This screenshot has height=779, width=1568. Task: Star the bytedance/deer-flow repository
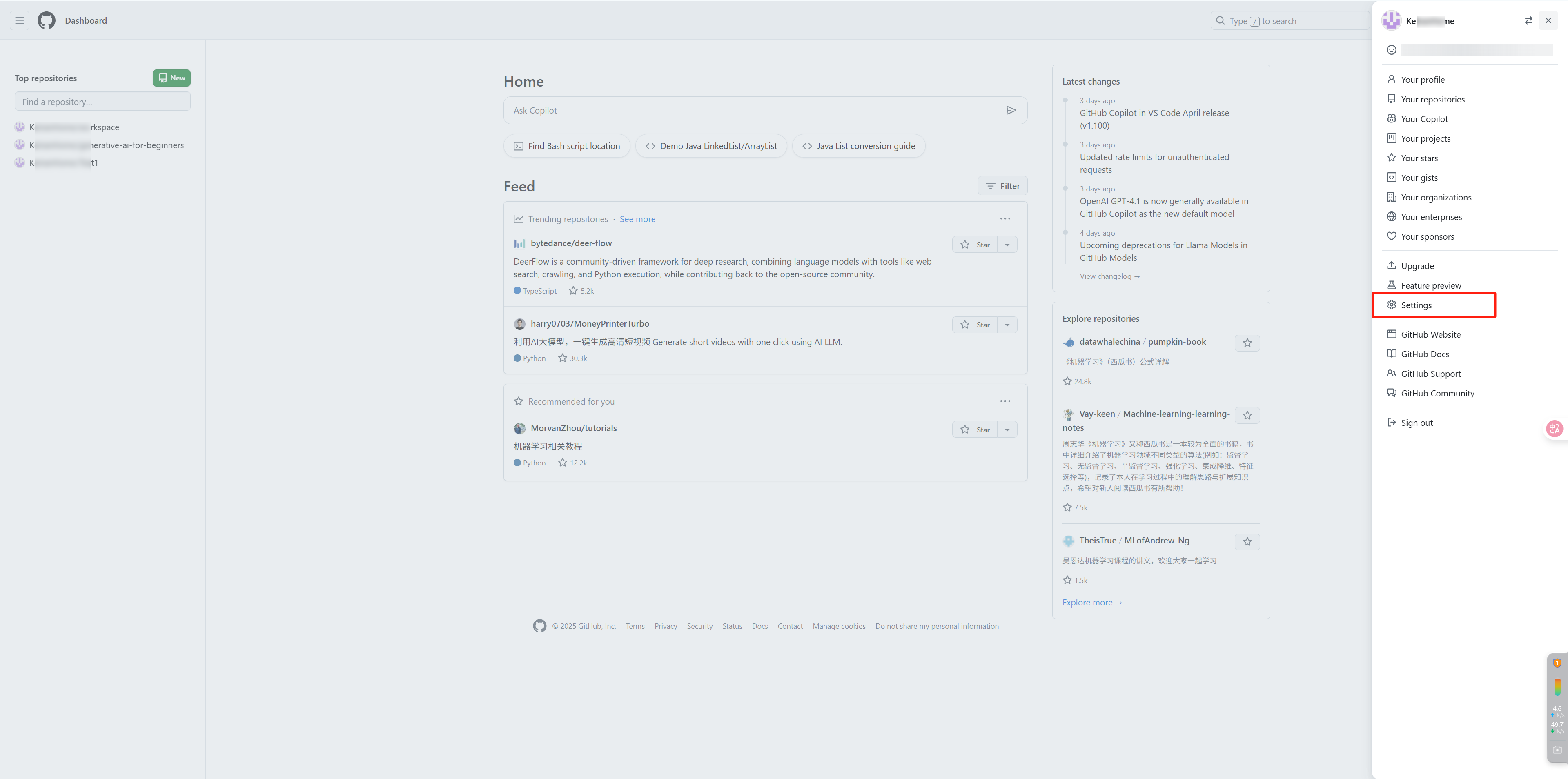(x=975, y=245)
